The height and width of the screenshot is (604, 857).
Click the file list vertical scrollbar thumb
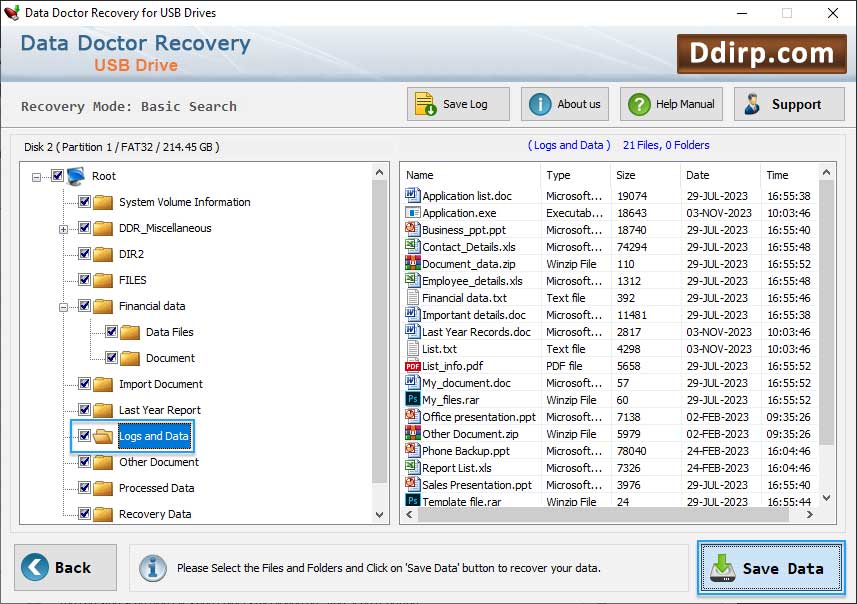(x=826, y=312)
